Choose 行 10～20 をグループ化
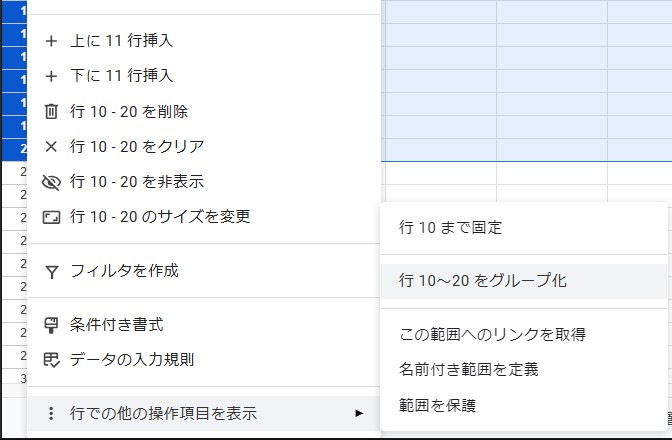 482,281
